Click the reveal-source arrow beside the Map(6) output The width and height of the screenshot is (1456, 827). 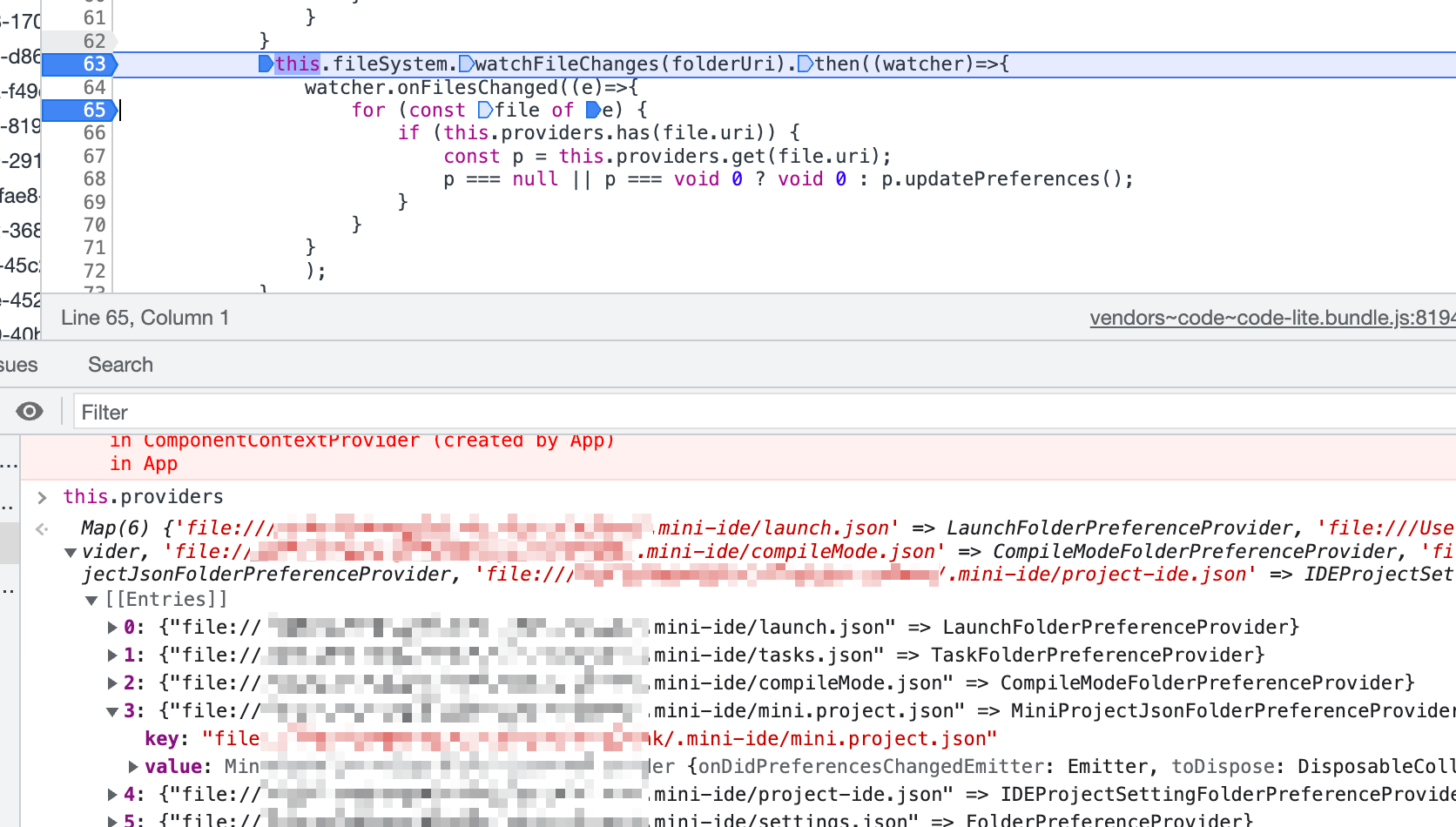(41, 528)
